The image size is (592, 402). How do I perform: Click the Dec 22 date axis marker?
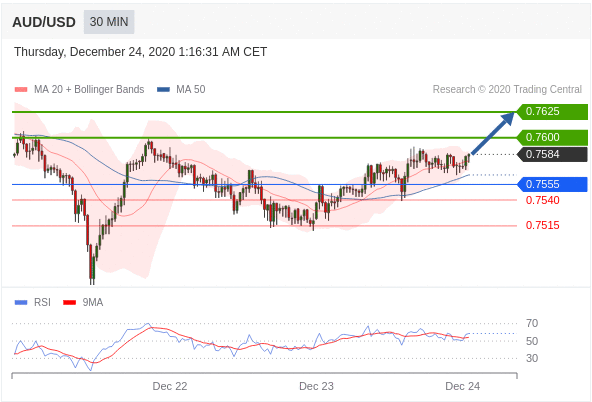[x=170, y=386]
